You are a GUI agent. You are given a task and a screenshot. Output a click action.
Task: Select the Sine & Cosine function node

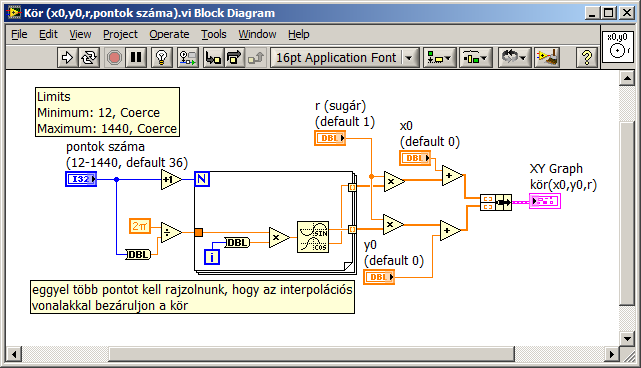[x=313, y=237]
